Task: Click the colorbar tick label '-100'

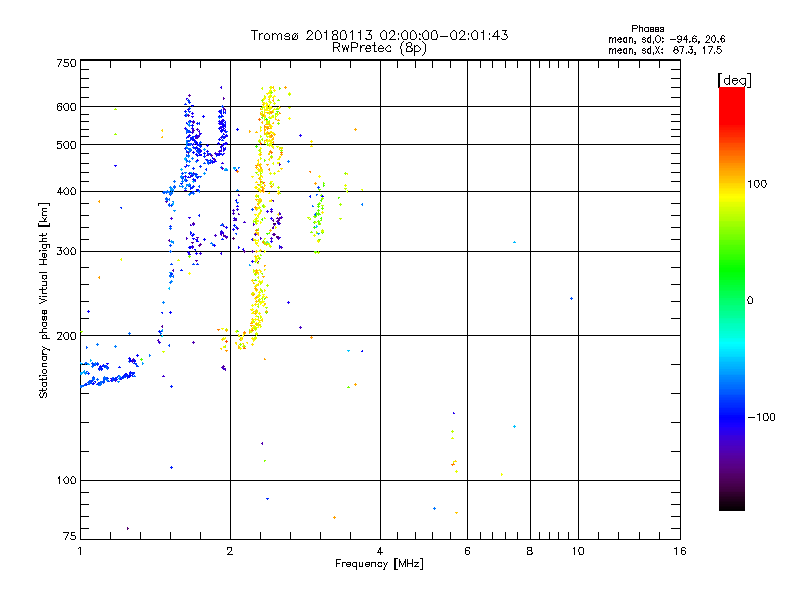Action: tap(761, 417)
